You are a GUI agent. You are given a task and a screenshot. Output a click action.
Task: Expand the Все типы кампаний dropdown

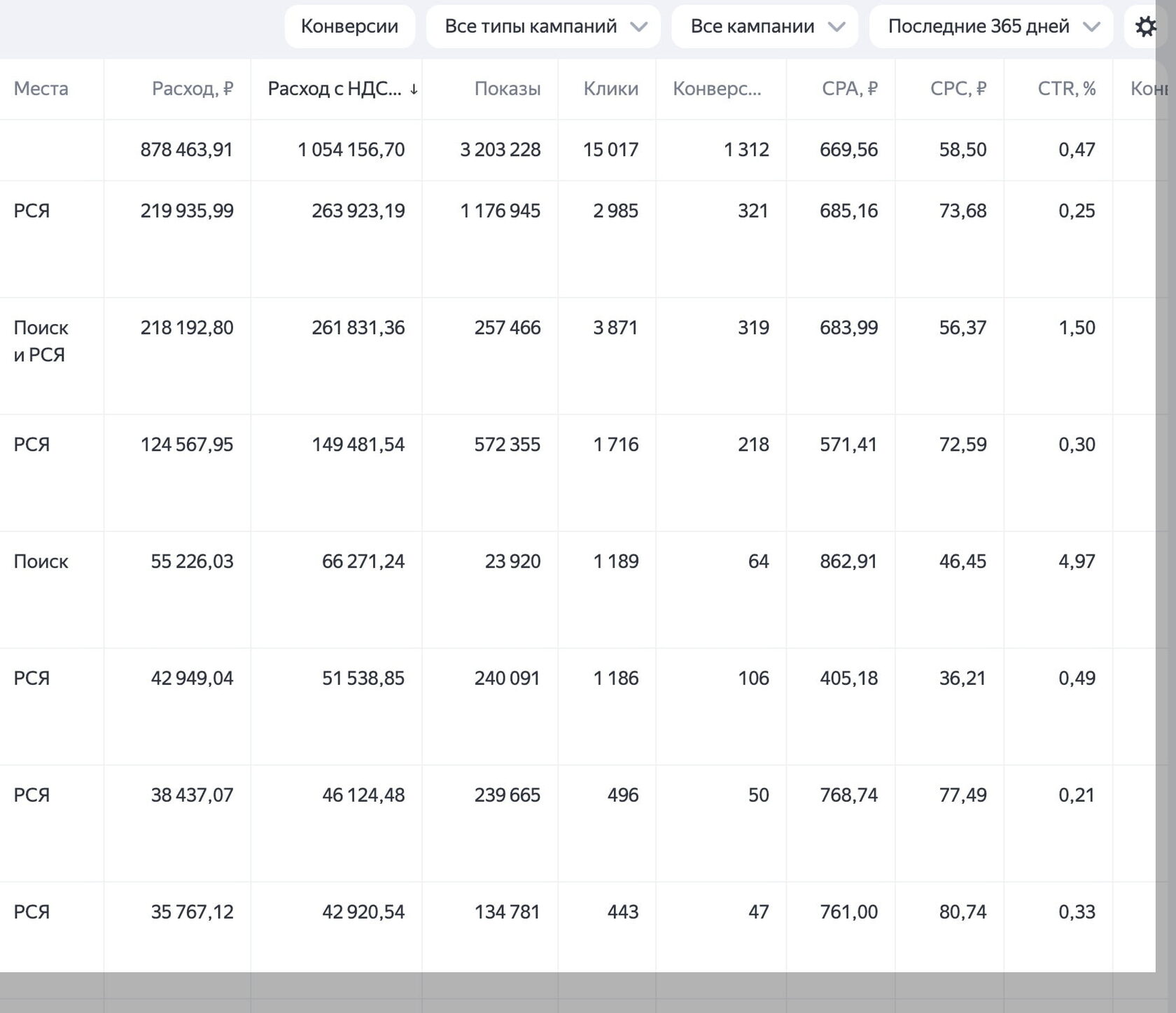pyautogui.click(x=543, y=27)
